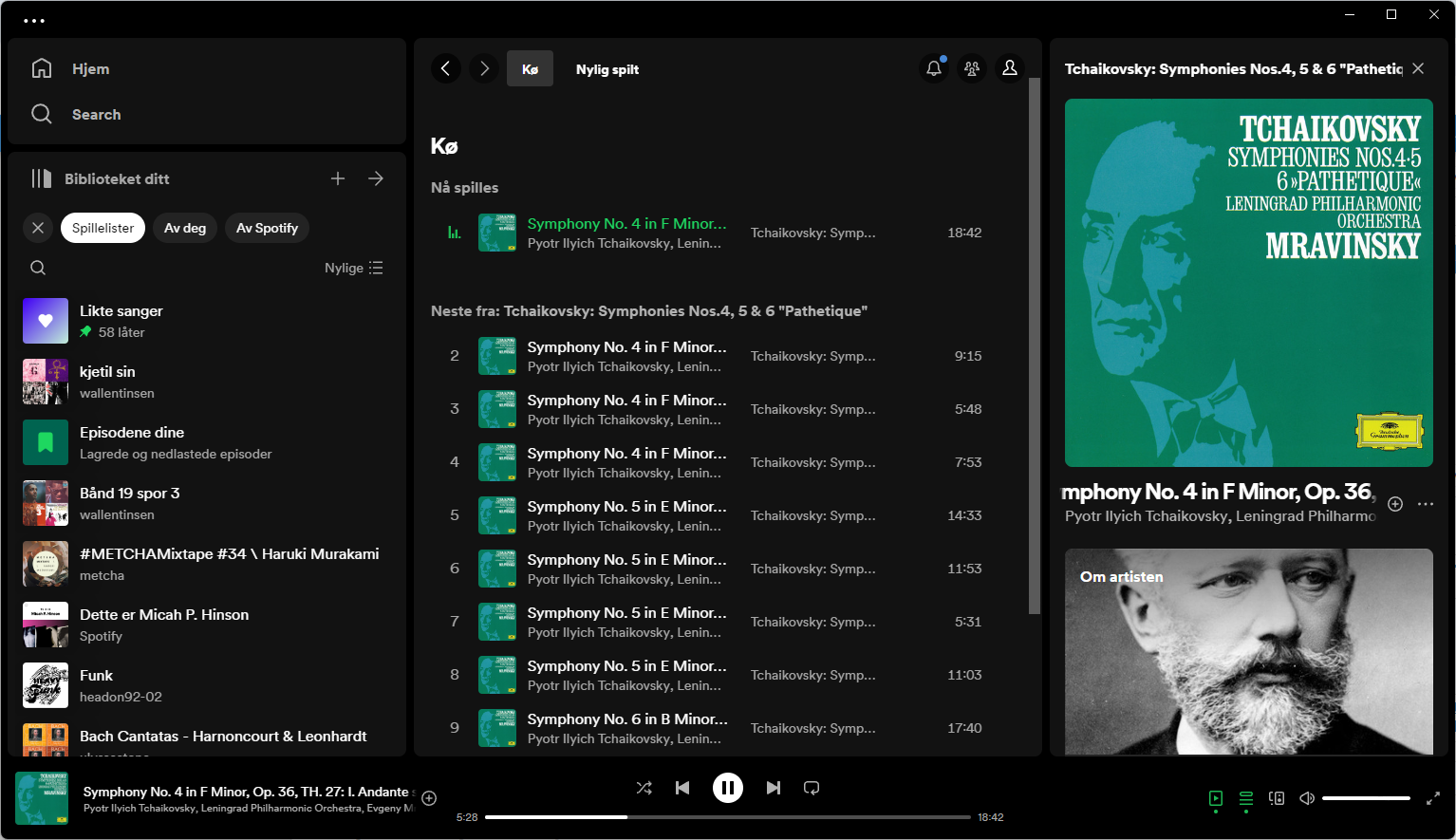Image resolution: width=1456 pixels, height=840 pixels.
Task: Open album link in now-playing queue row
Action: (812, 233)
